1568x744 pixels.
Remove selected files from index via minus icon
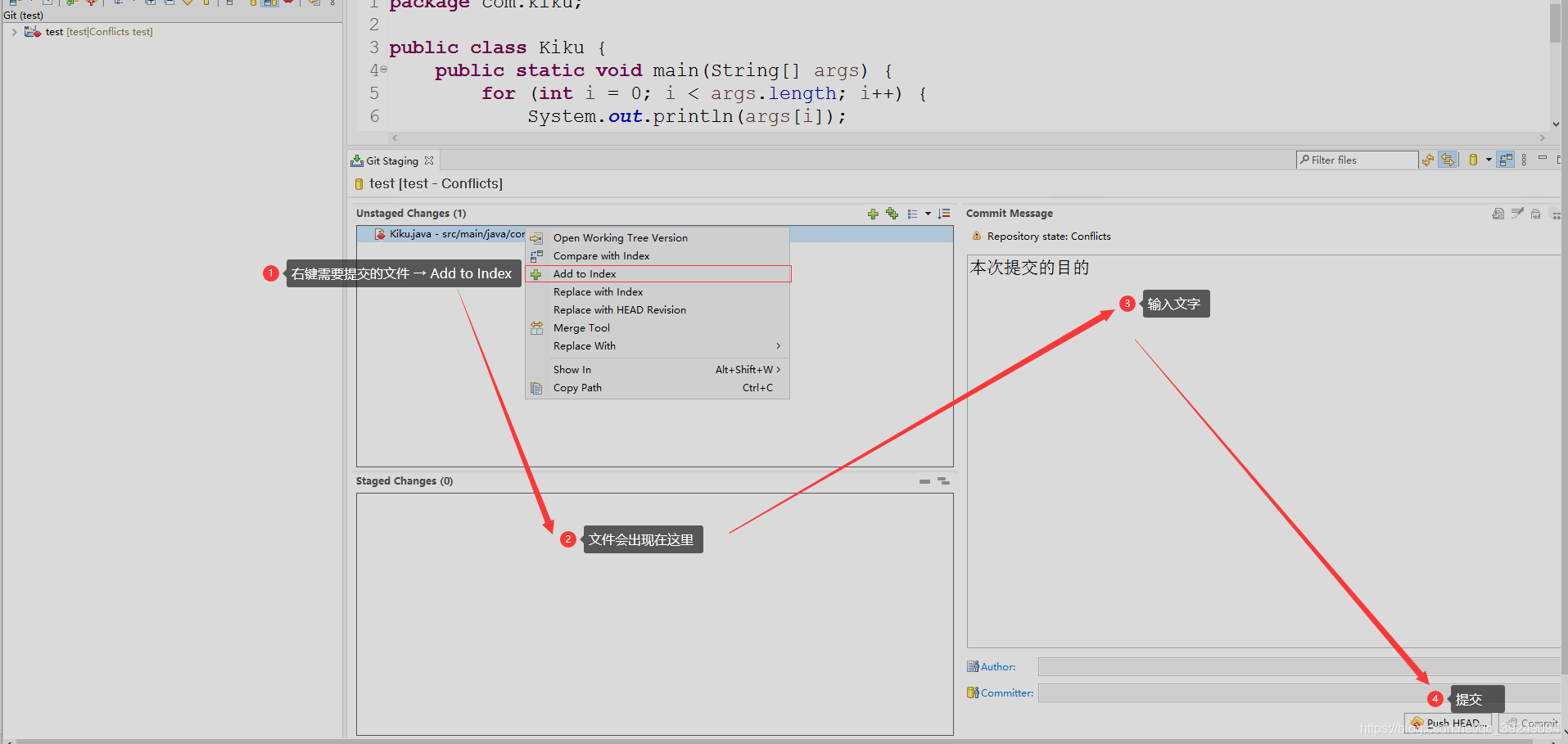(924, 481)
